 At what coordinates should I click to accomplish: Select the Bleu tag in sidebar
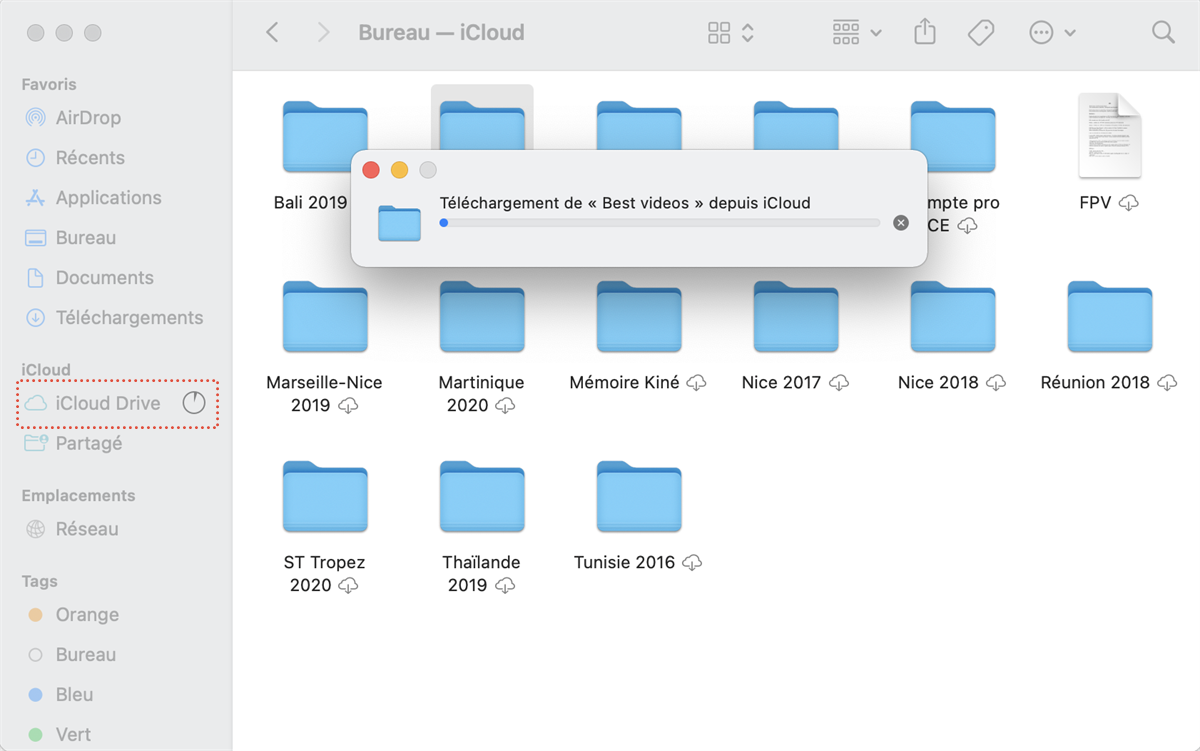(x=74, y=695)
